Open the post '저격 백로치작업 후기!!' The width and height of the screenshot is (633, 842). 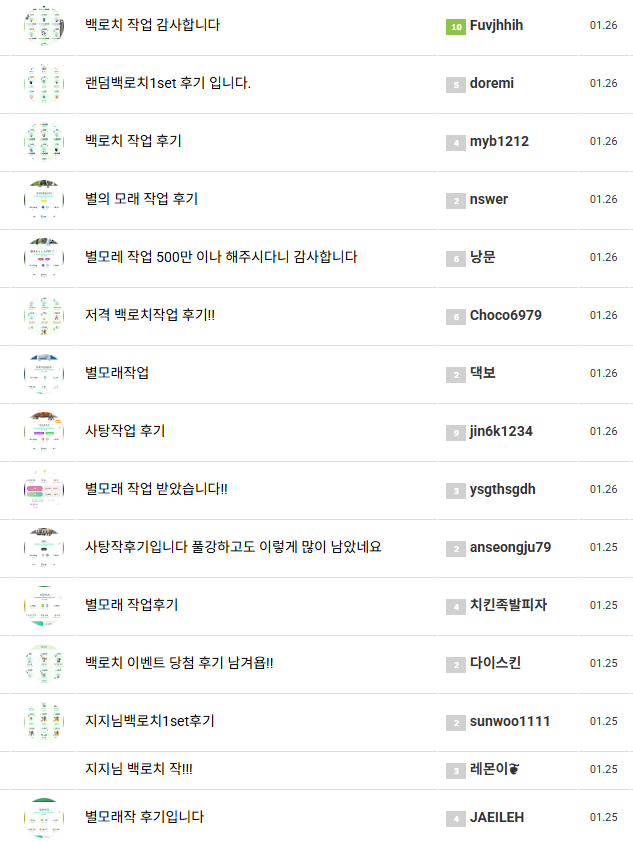150,315
